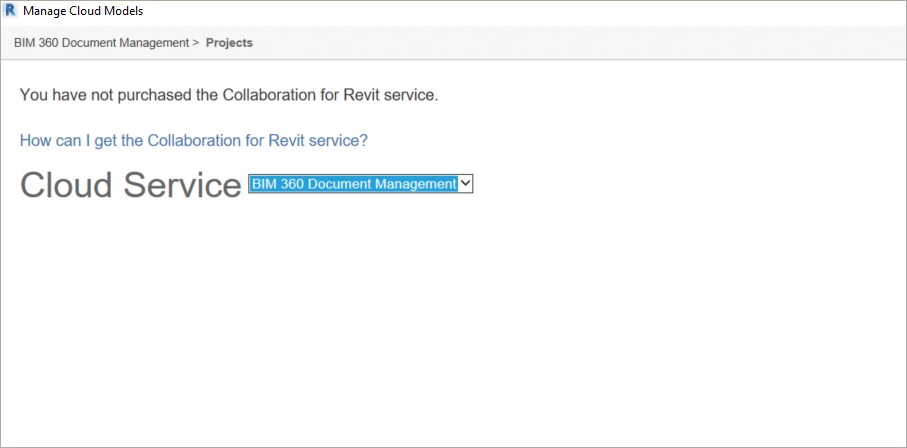Open the Collaboration for Revit help link
Screen dimensions: 907x448
pos(193,141)
